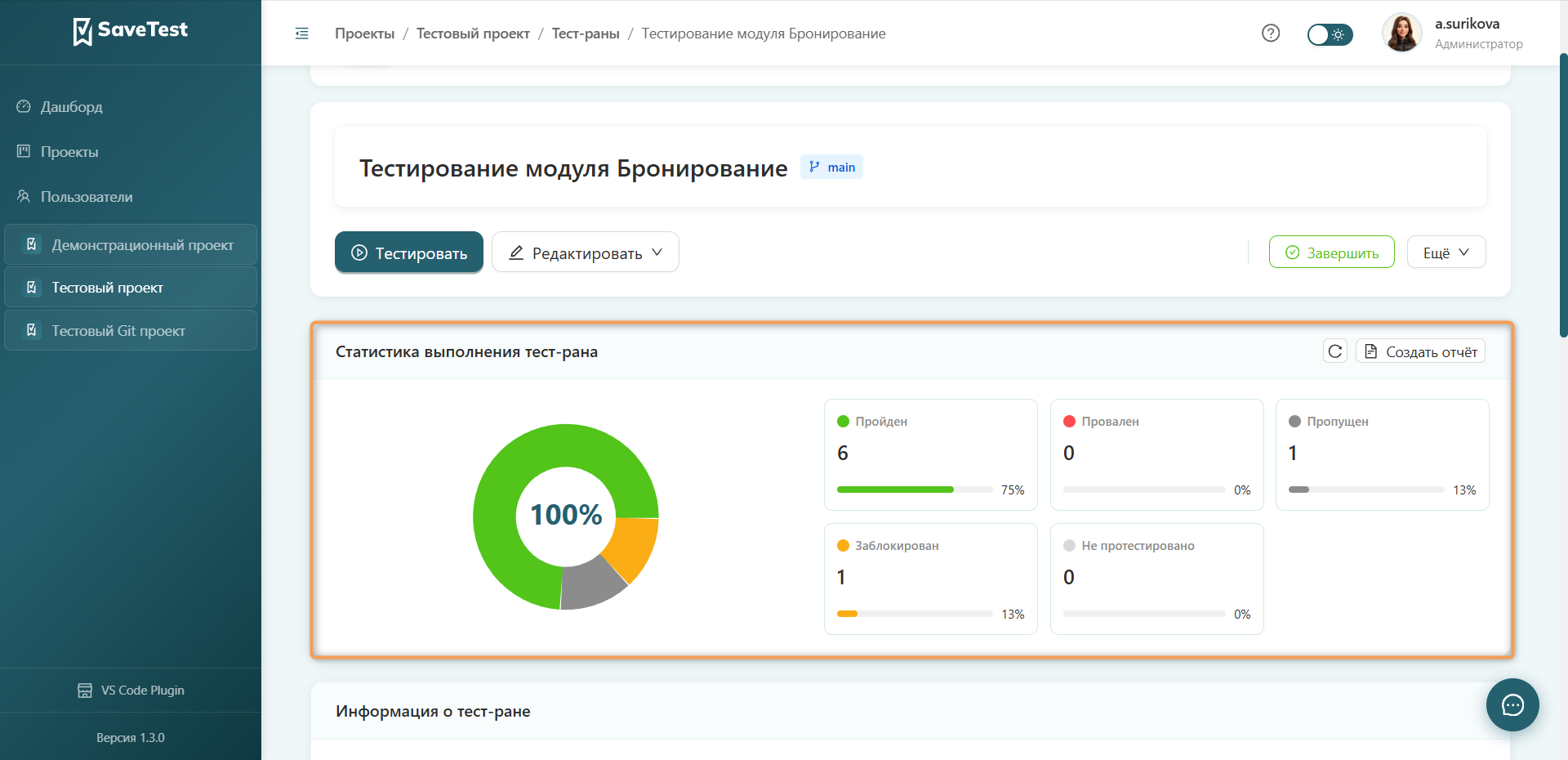Click the orange Заблокирован status dot
Screen dimensions: 1568x760
[843, 546]
